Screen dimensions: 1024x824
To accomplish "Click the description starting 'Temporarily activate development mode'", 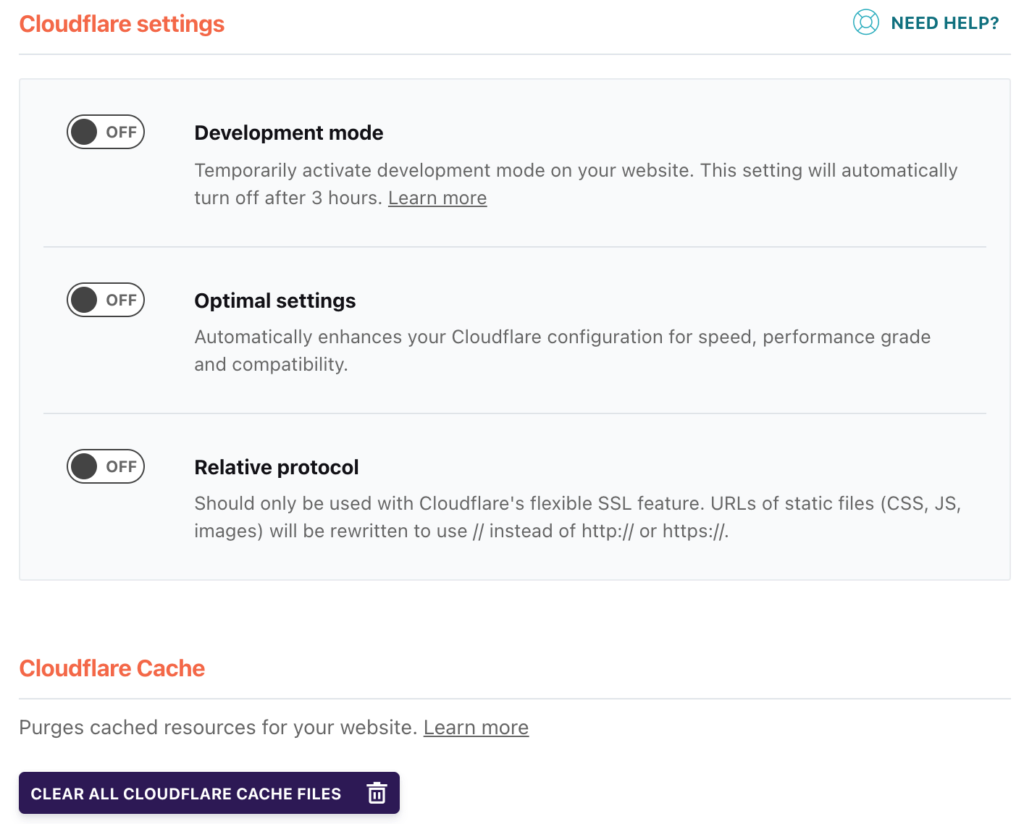I will (x=576, y=184).
